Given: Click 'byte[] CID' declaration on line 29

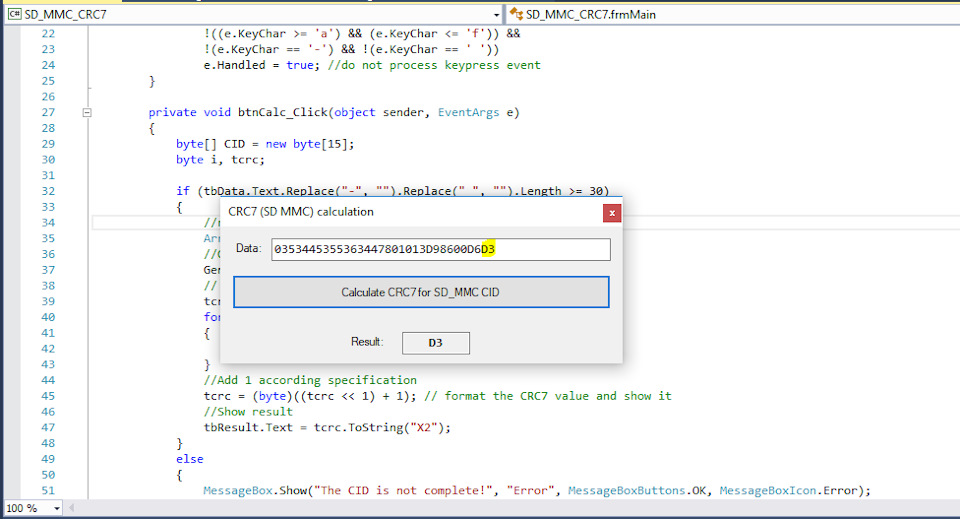Looking at the screenshot, I should coord(211,144).
